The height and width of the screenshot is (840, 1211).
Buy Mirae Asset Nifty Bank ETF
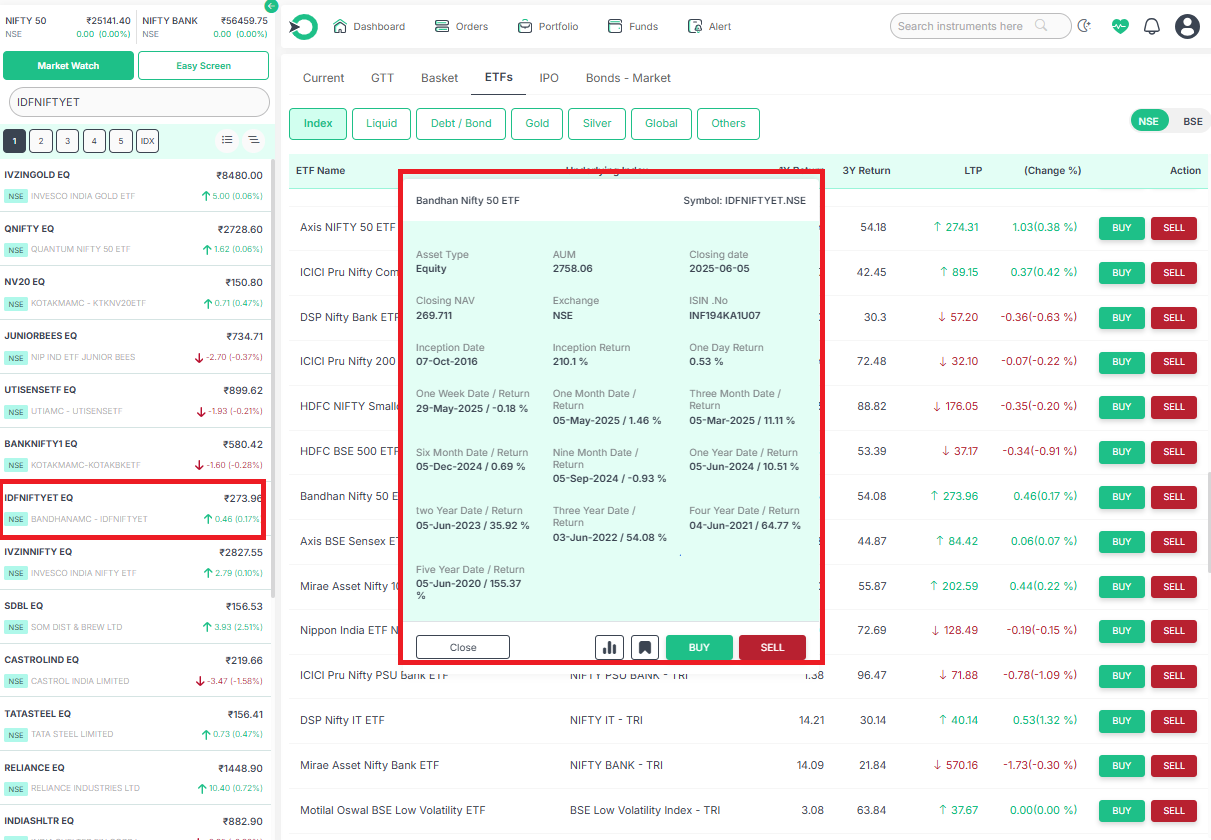point(1122,765)
